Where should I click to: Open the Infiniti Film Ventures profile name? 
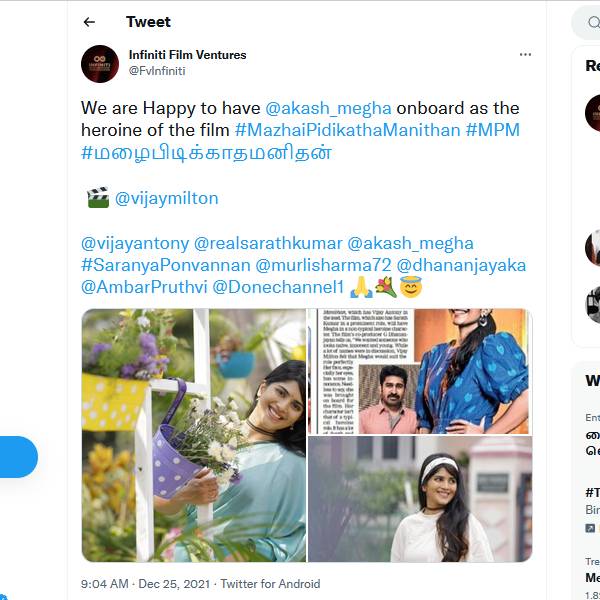187,55
